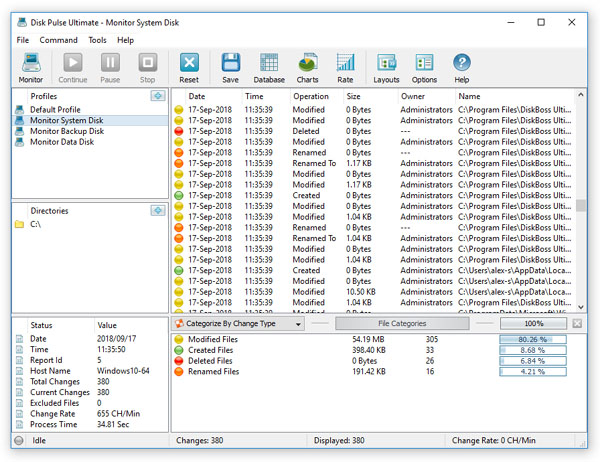Click the Help question mark icon
This screenshot has width=600, height=462.
click(462, 63)
